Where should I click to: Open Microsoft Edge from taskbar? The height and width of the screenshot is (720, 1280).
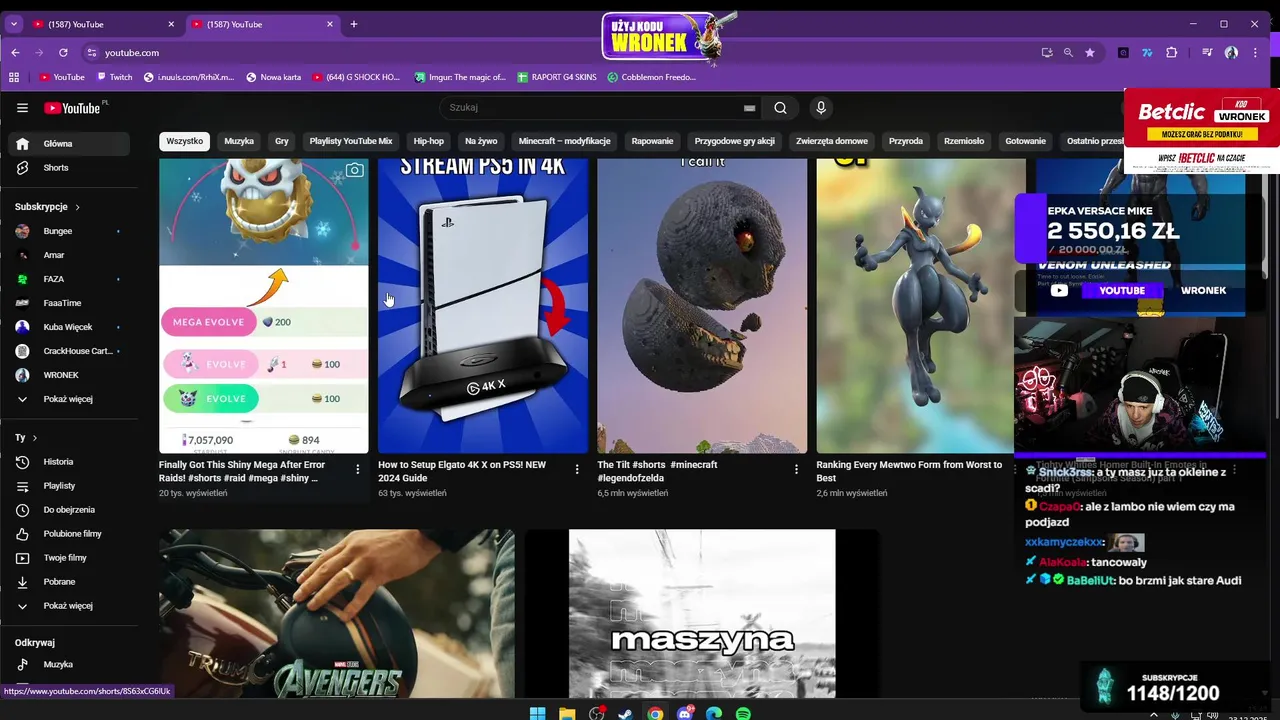coord(714,713)
